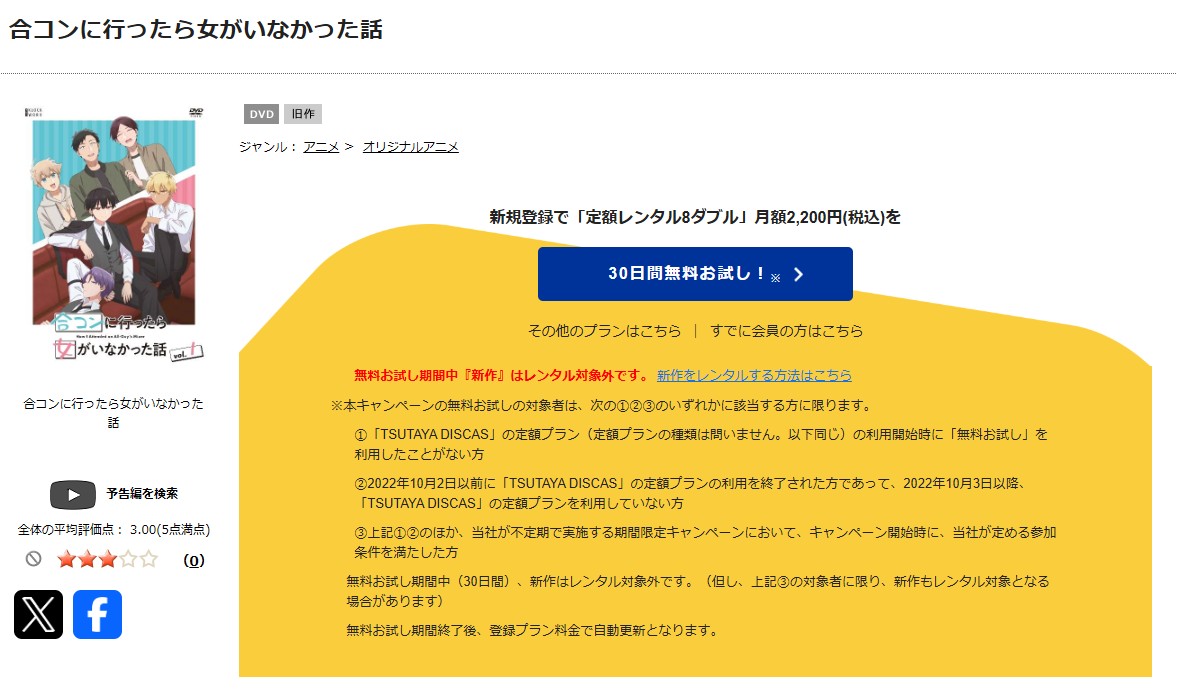This screenshot has height=693, width=1177.
Task: Give the title a five-star rating
Action: [149, 559]
